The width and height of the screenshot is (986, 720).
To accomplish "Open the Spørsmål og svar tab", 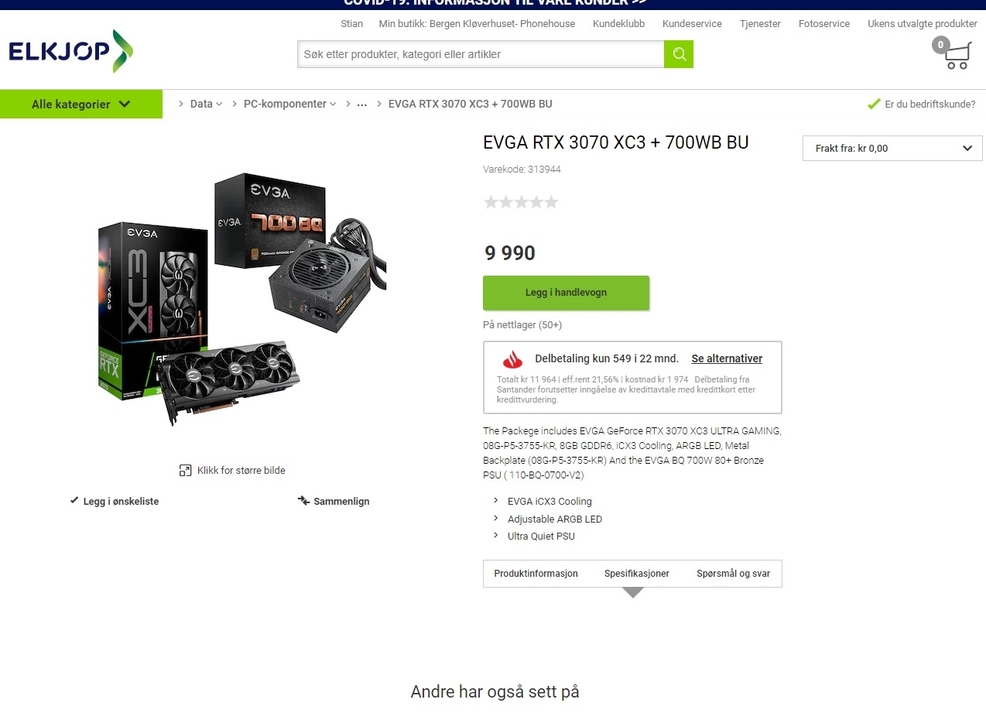I will tap(733, 573).
